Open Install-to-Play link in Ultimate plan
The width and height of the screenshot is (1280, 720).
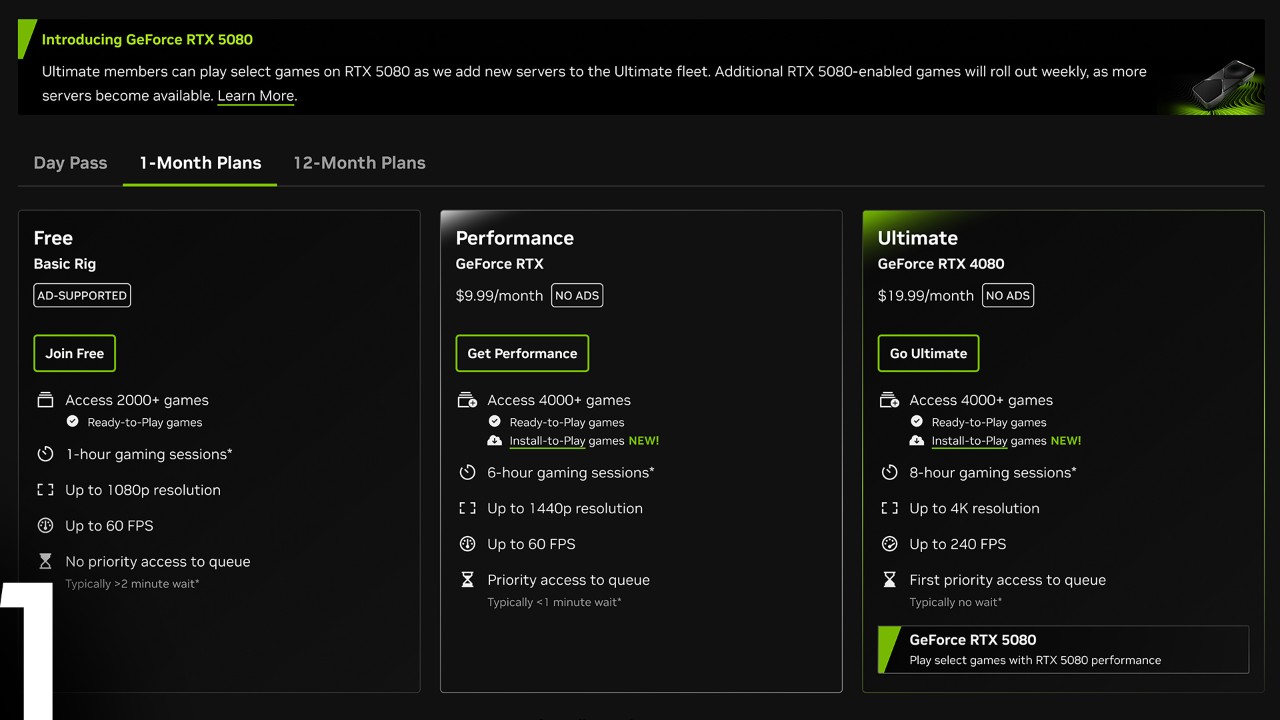[968, 441]
